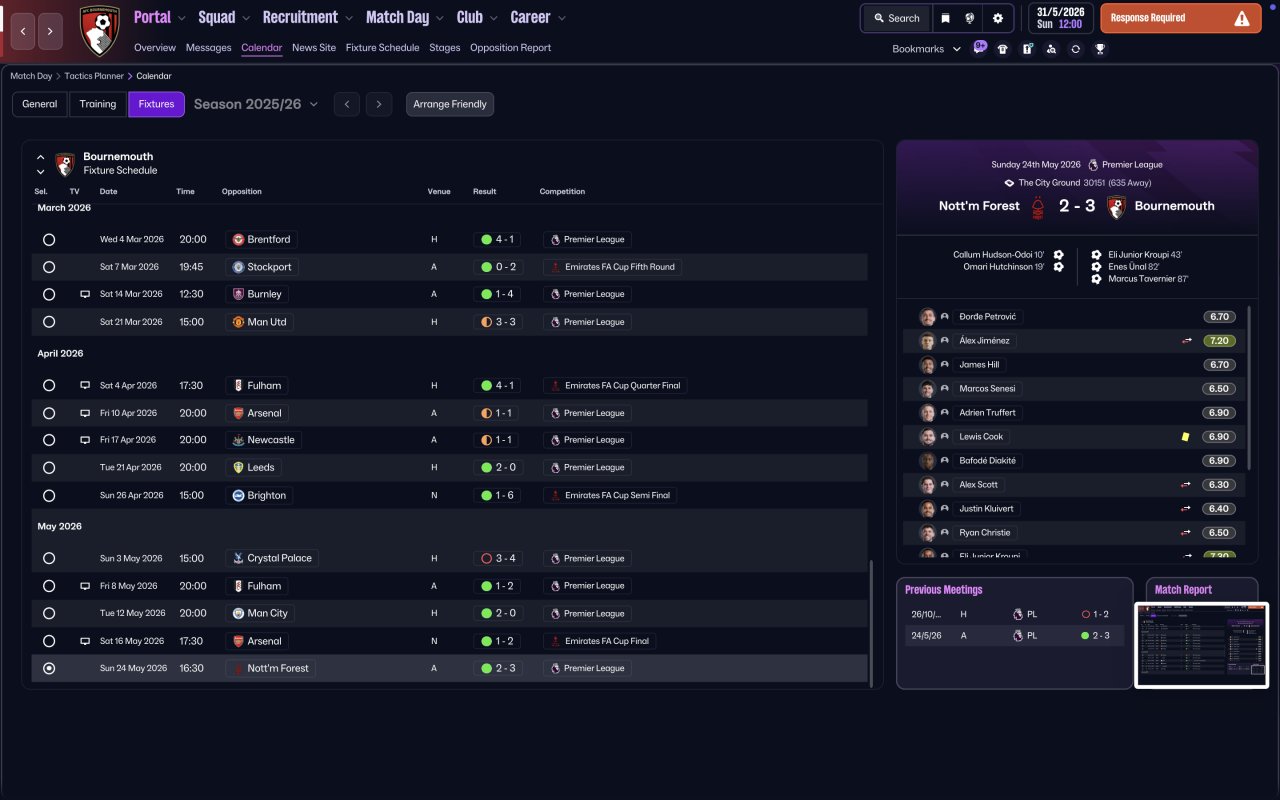
Task: Open the Season 2025/26 dropdown
Action: 256,104
